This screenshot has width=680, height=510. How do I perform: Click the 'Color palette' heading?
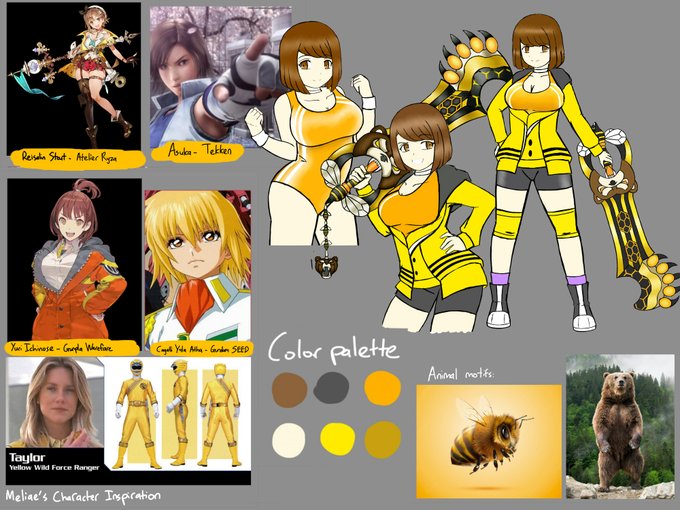[x=333, y=348]
